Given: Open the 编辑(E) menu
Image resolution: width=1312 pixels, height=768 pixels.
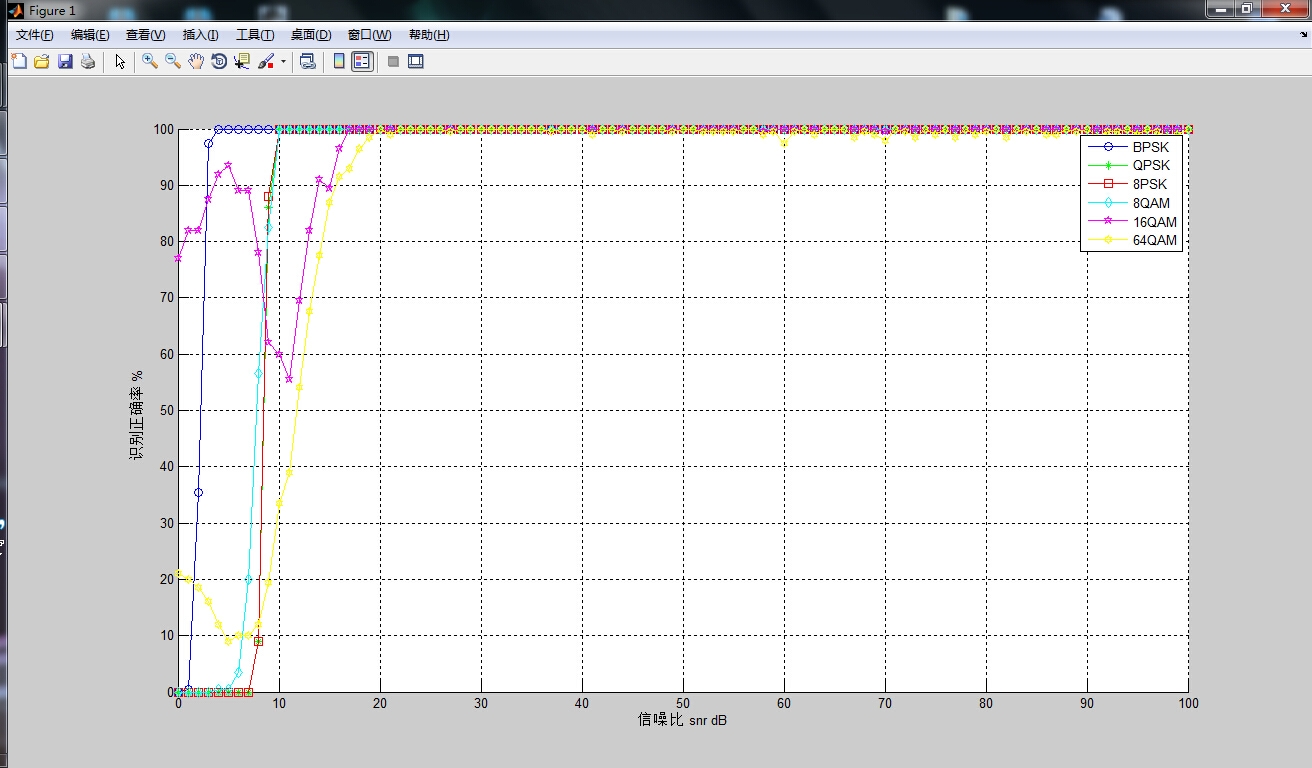Looking at the screenshot, I should click(90, 35).
